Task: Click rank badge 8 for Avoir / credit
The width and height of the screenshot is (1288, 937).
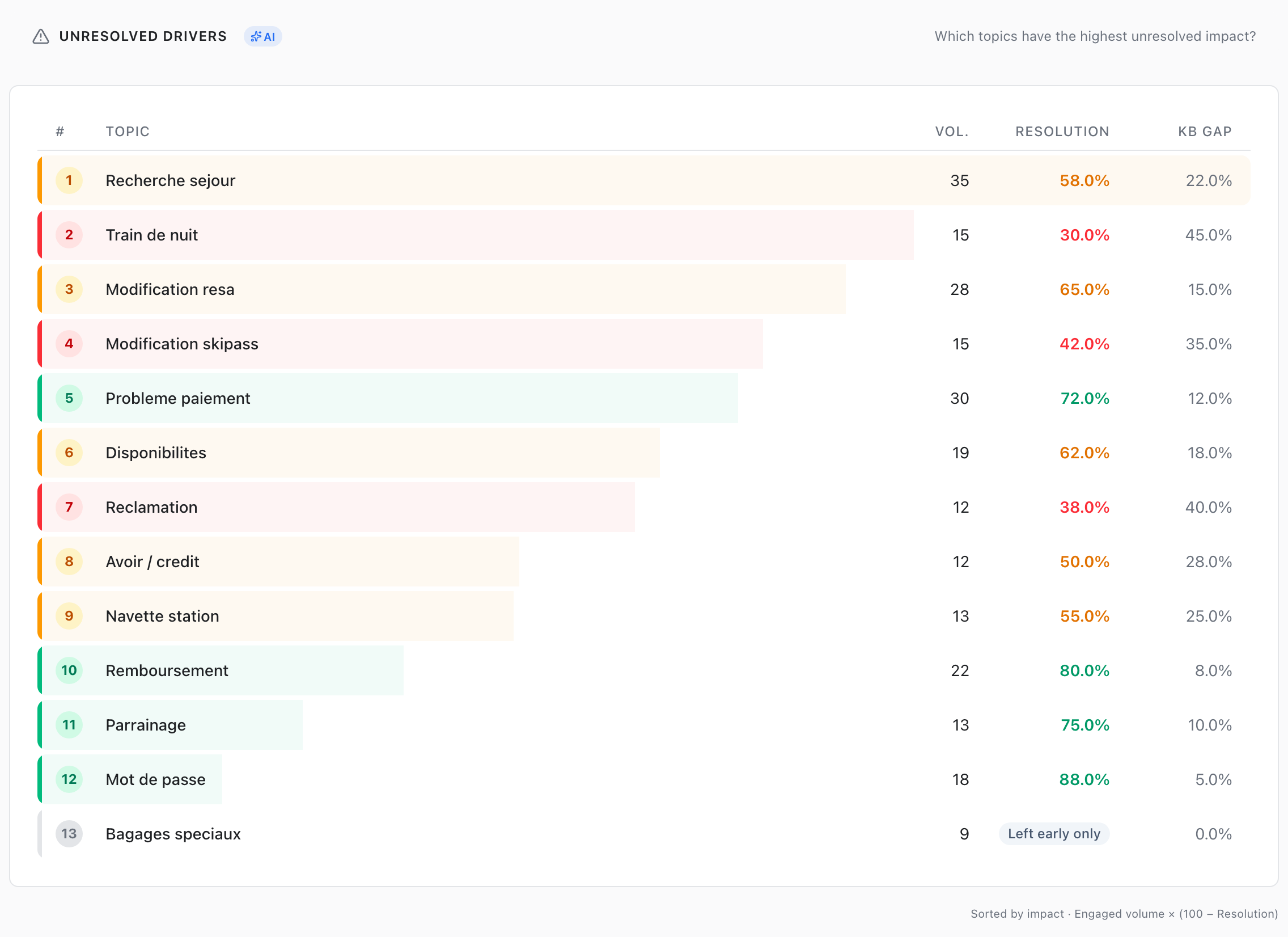Action: 69,562
